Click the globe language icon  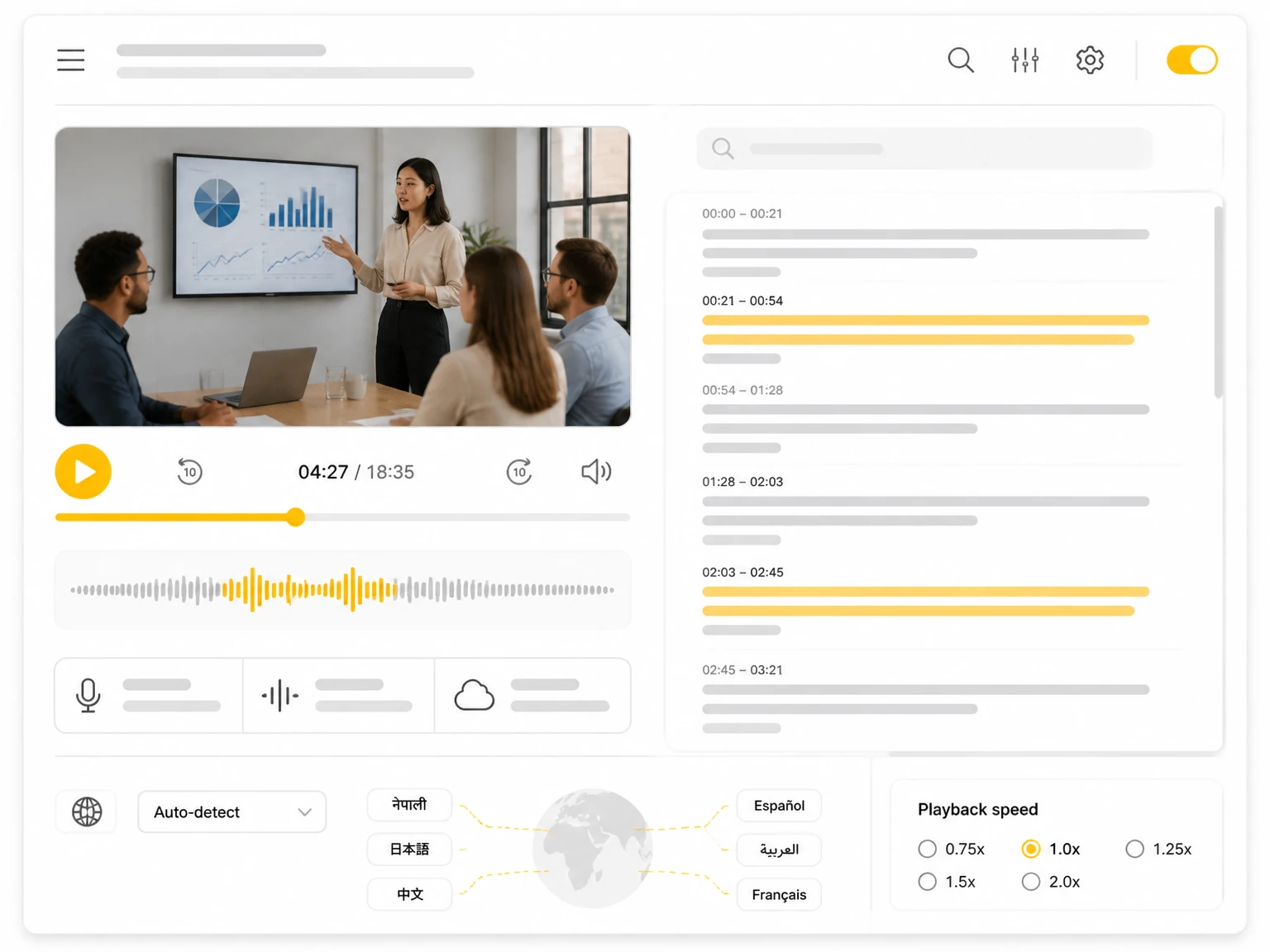87,812
